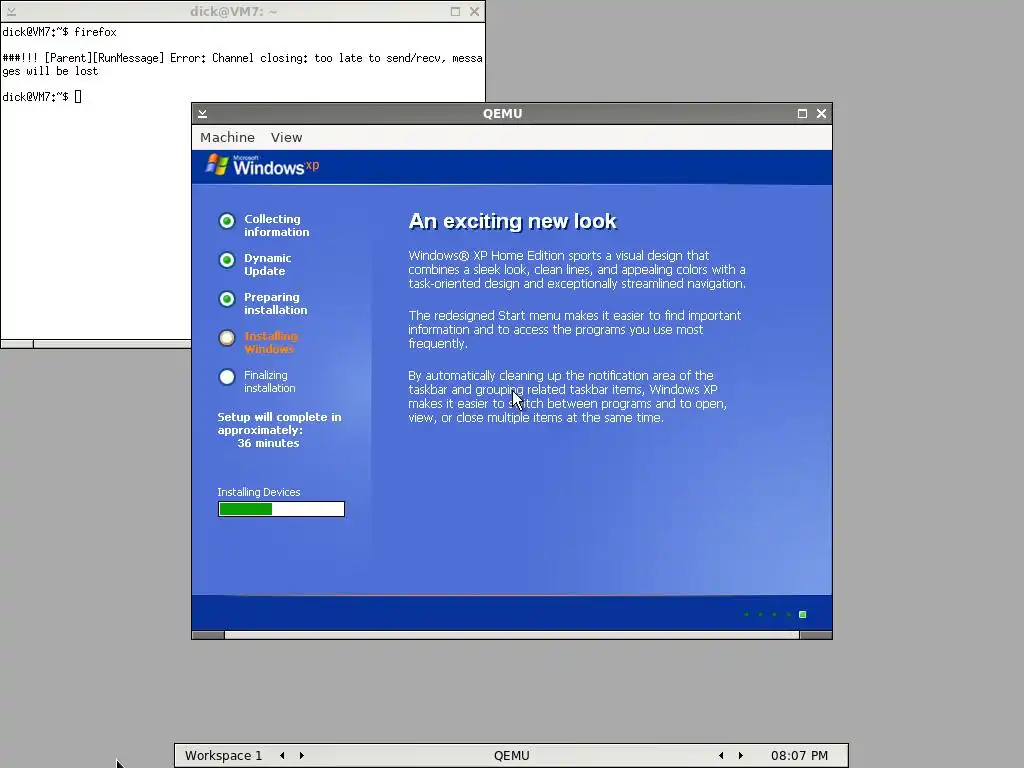Click the Windows XP logo
Viewport: 1024px width, 768px height.
tap(263, 165)
